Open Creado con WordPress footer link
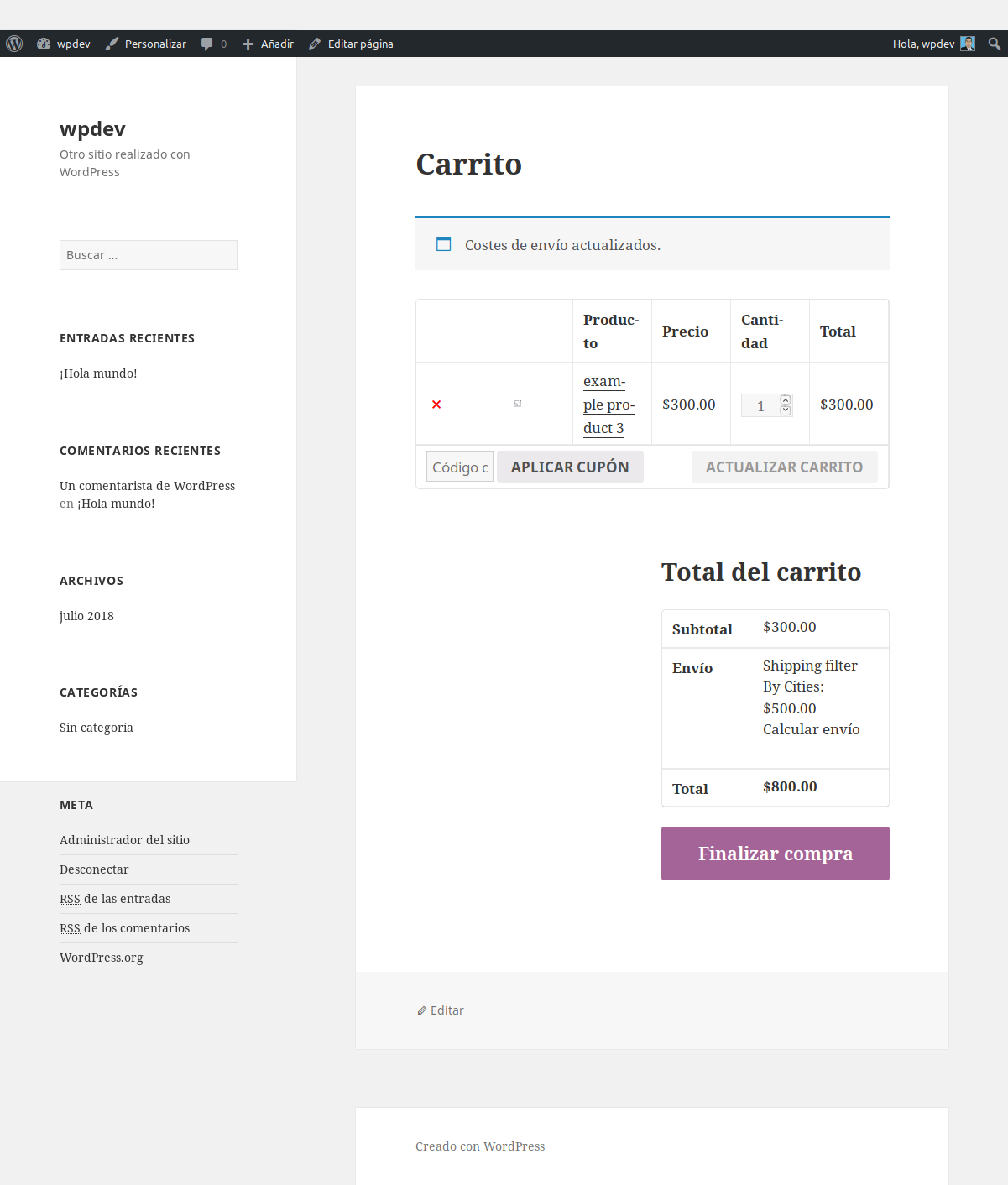This screenshot has width=1008, height=1185. pyautogui.click(x=480, y=1146)
